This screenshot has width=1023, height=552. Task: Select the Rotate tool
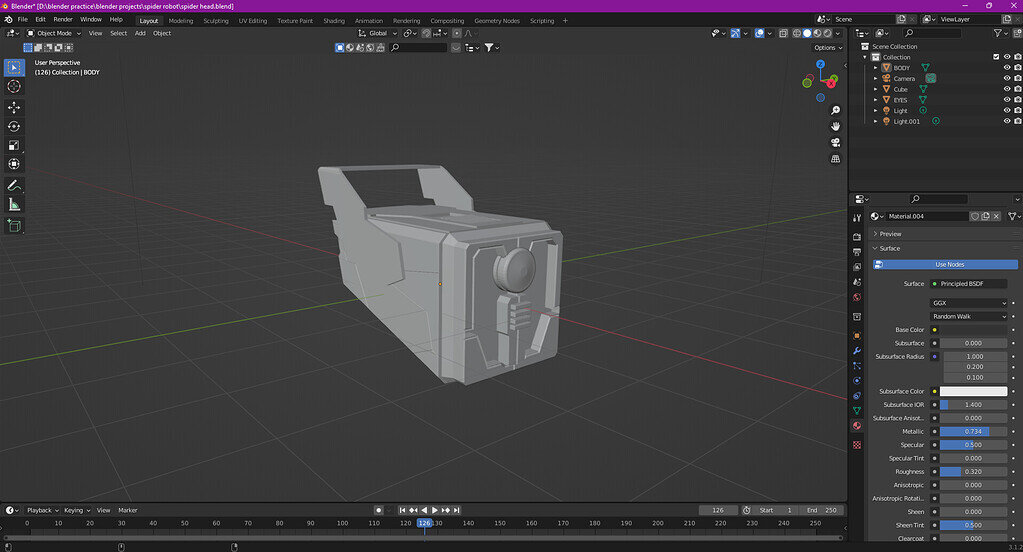pyautogui.click(x=14, y=127)
